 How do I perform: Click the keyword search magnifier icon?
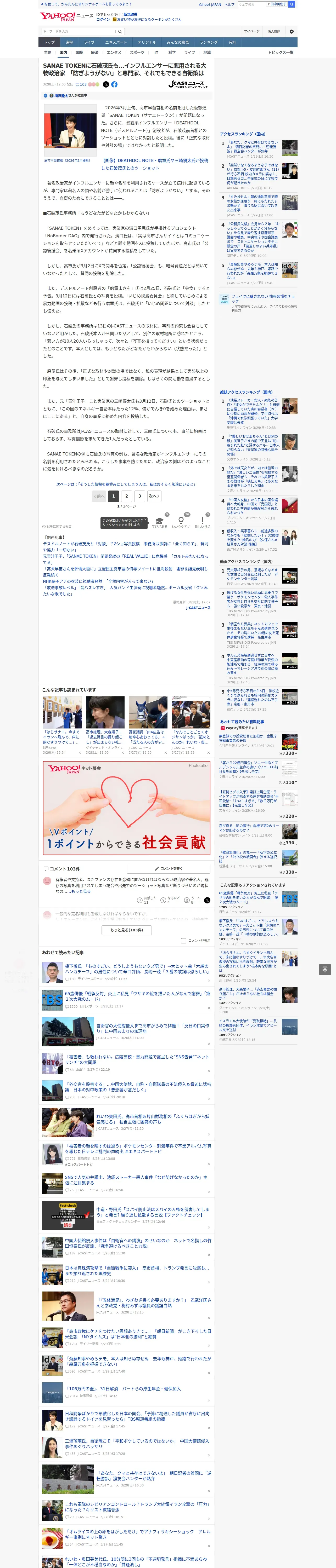point(120,32)
